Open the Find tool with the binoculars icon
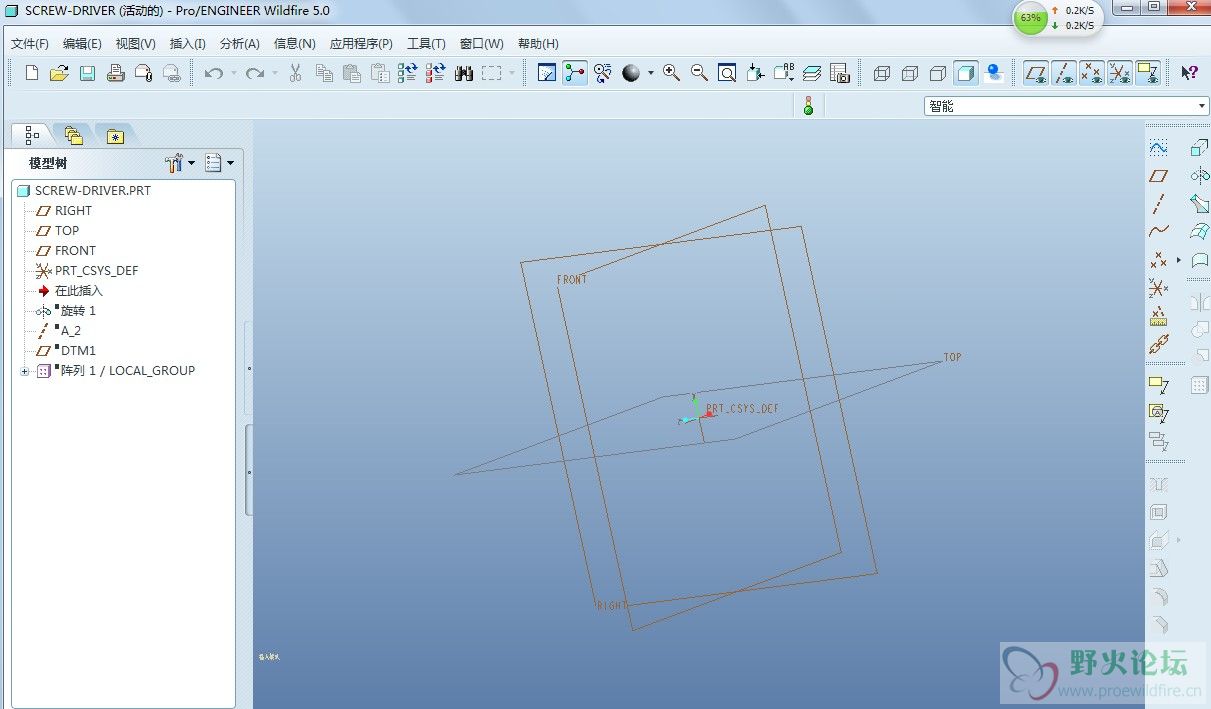Image resolution: width=1211 pixels, height=709 pixels. tap(464, 73)
